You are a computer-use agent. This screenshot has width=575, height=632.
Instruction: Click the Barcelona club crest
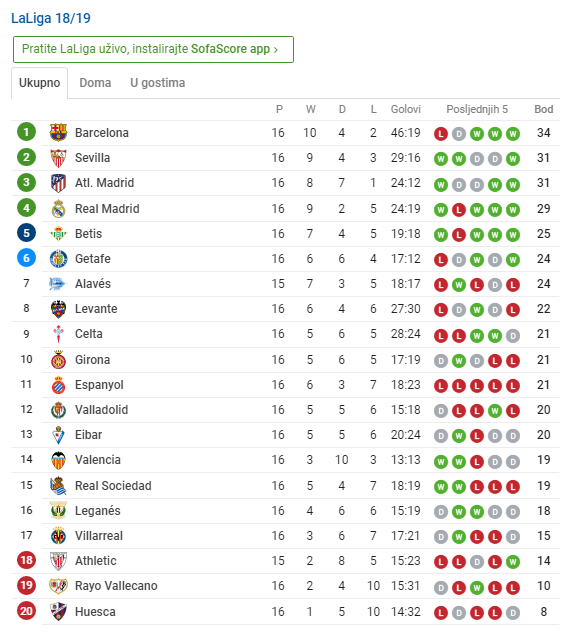58,132
